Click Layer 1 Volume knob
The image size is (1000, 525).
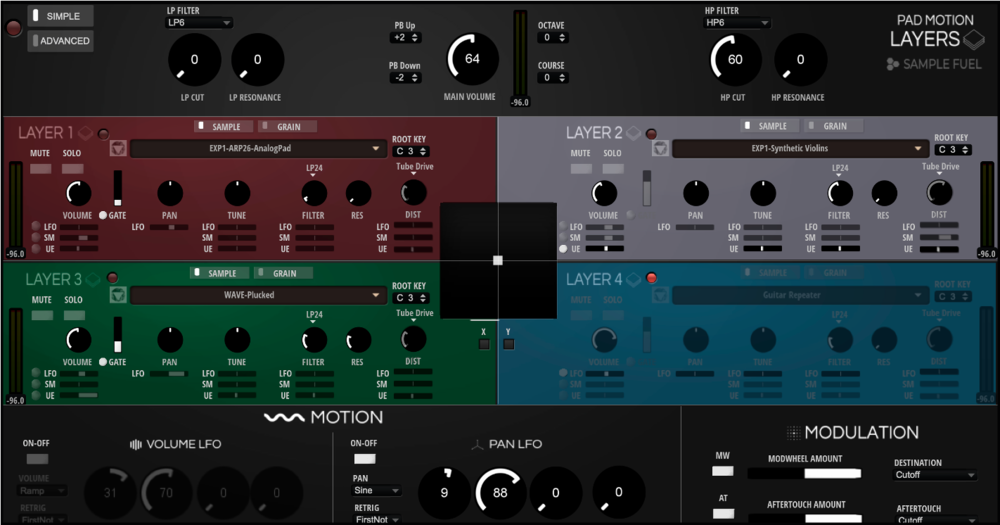(78, 193)
